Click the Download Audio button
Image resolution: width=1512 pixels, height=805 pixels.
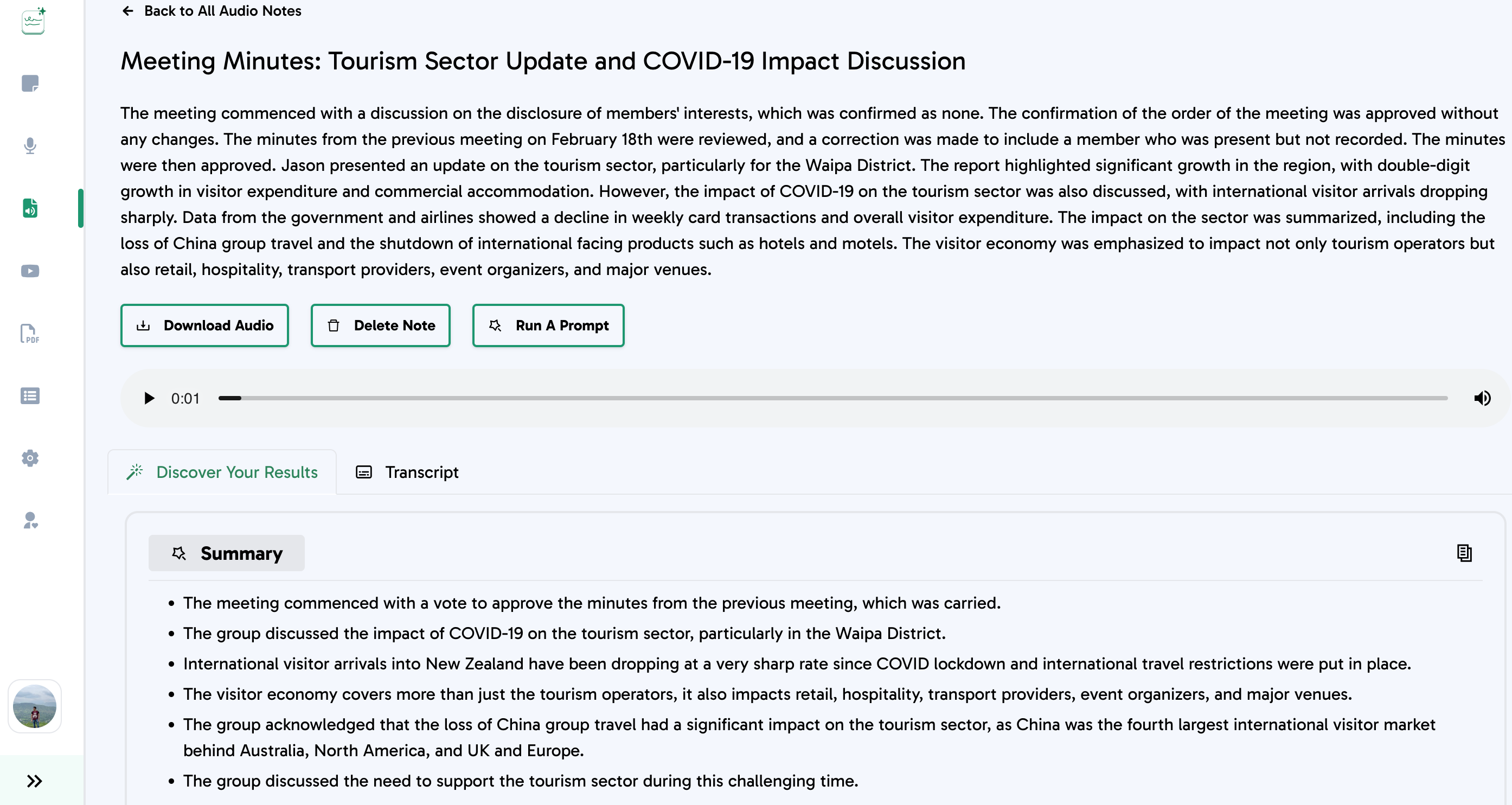coord(204,325)
